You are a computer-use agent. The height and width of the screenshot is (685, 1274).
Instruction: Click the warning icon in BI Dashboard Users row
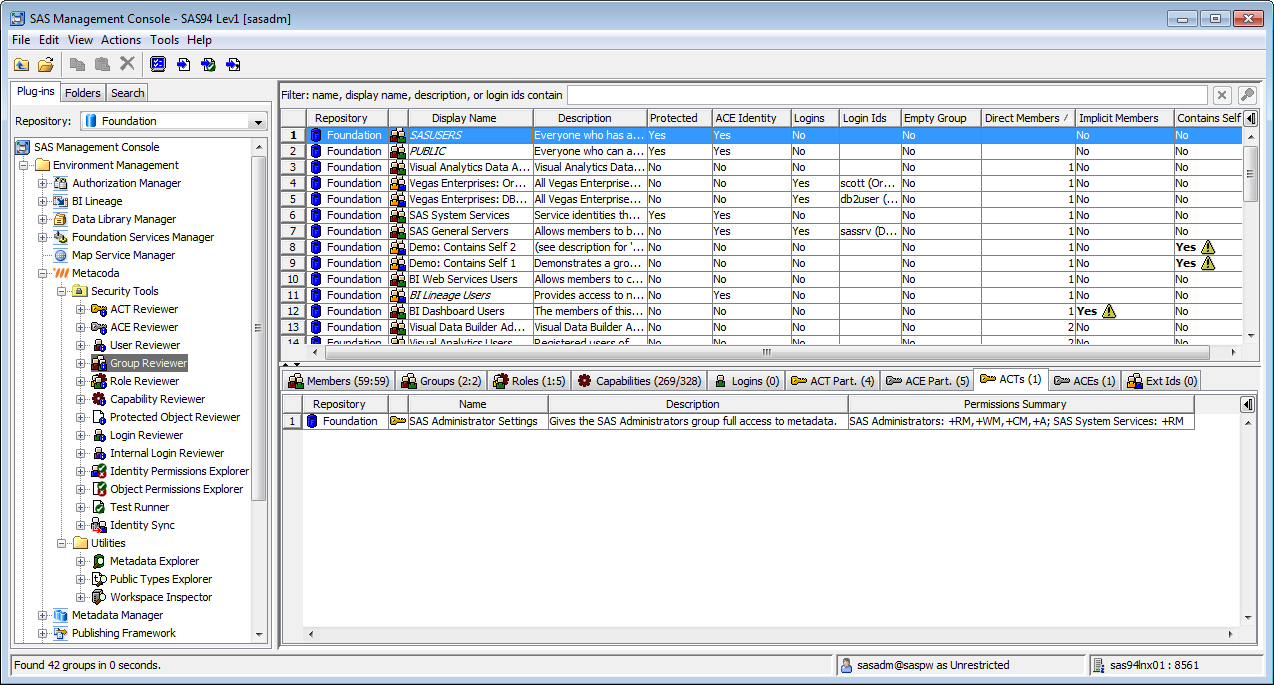coord(1109,311)
